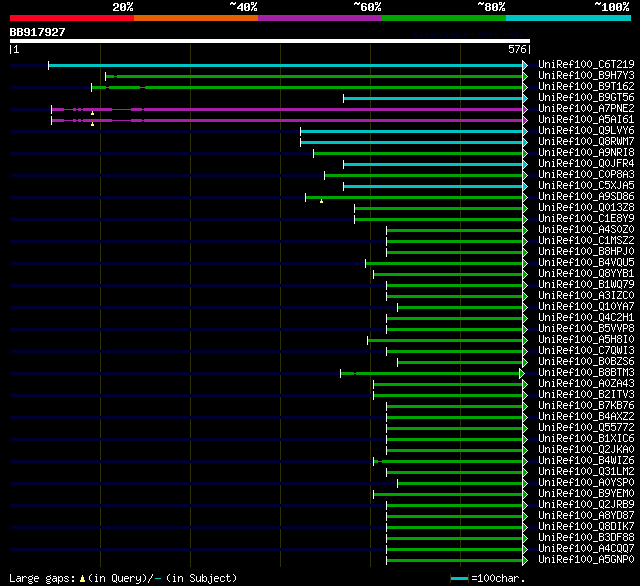Screen dimensions: 640x586
Task: Click the UniRef100_C7QWI3 hit label
Action: [586, 351]
